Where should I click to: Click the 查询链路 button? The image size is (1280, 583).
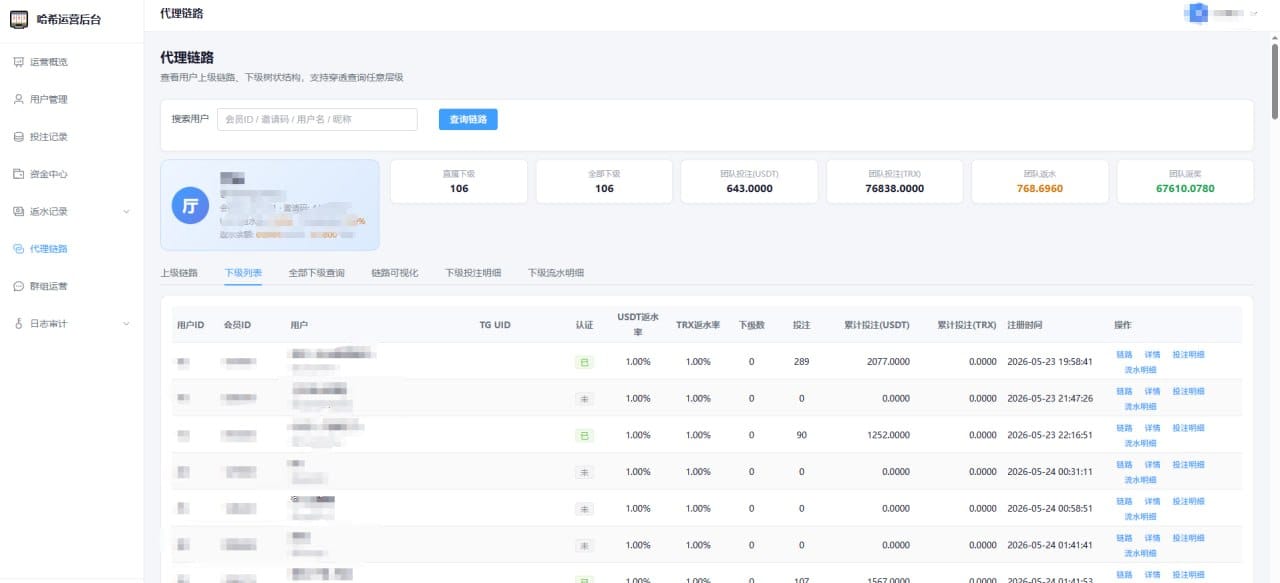tap(468, 119)
